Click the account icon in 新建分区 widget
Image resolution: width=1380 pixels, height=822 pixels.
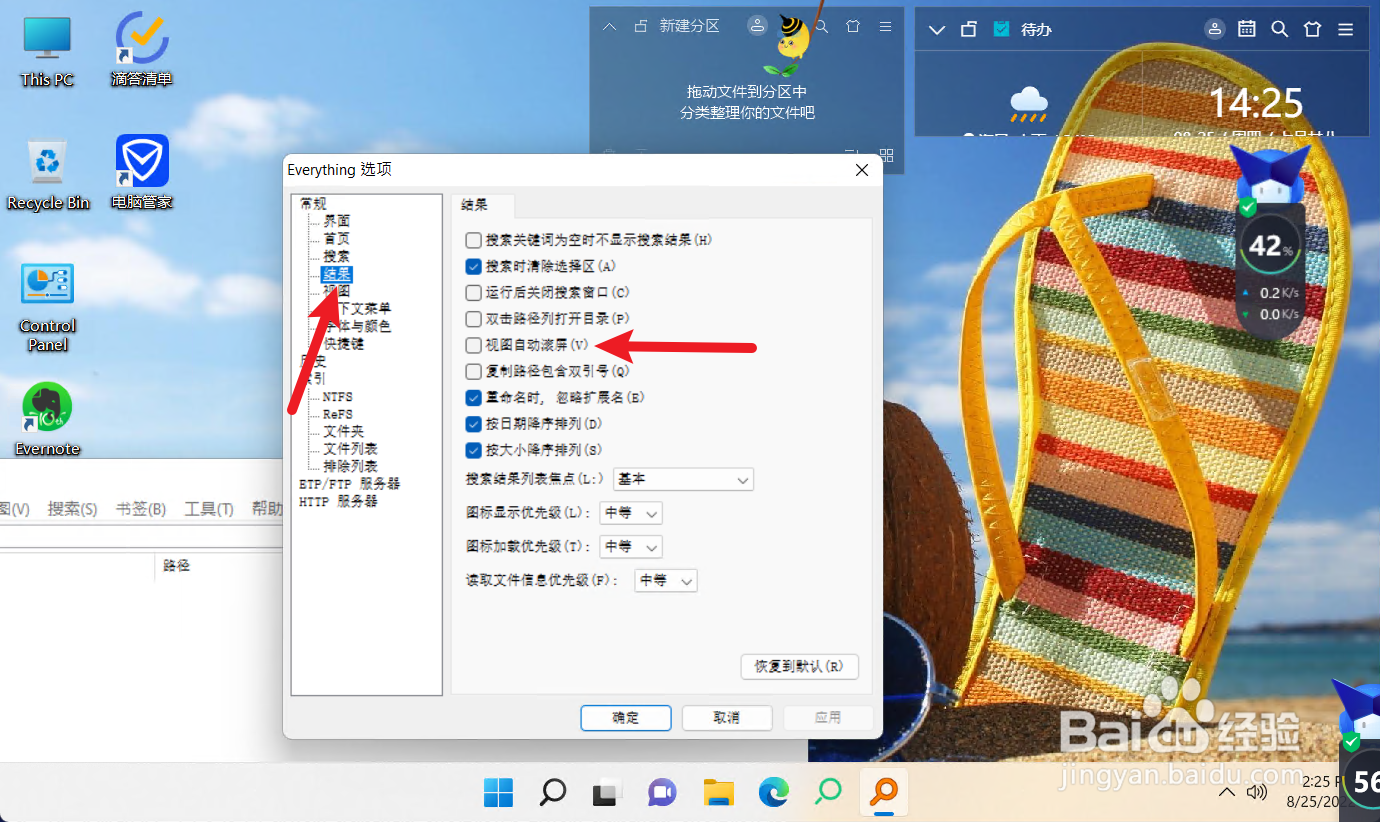(x=758, y=26)
